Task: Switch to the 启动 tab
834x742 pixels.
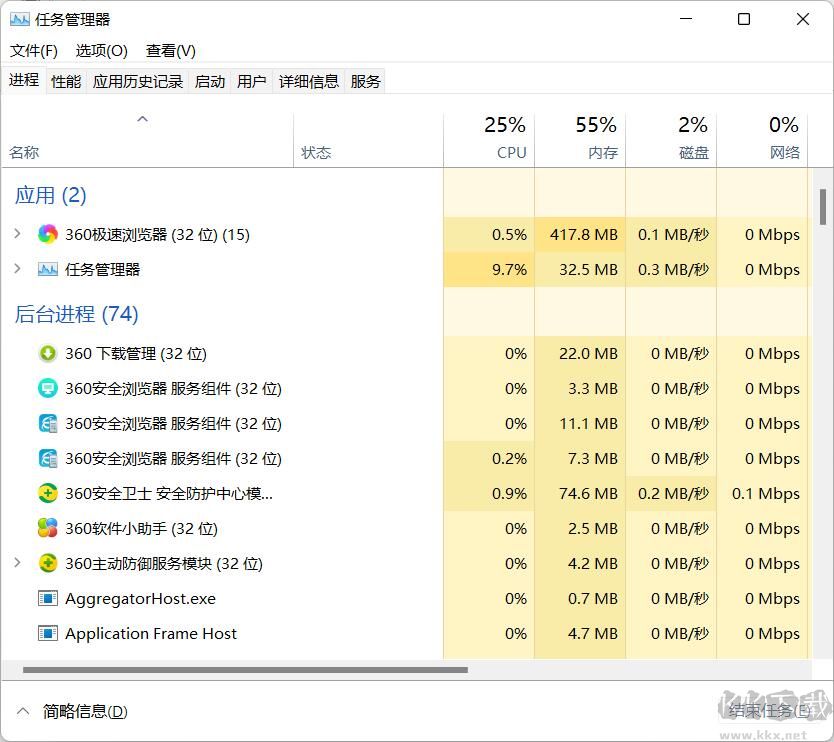Action: tap(210, 81)
